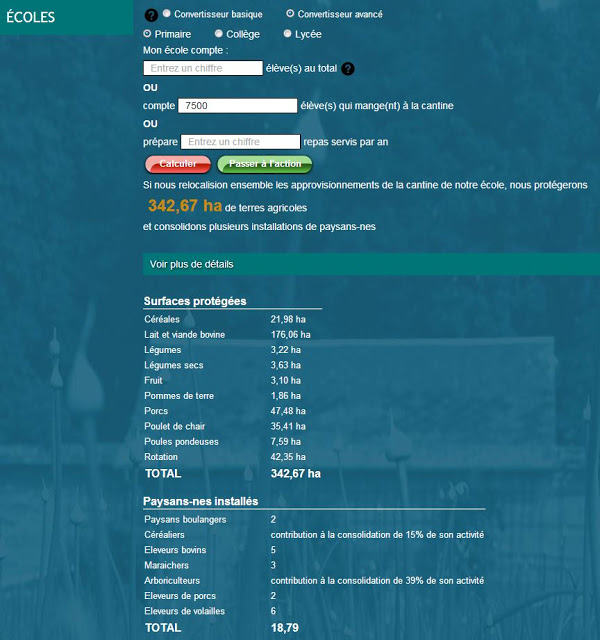Screen dimensions: 600x640
Task: Click the 'Céréales' row label
Action: pos(162,319)
